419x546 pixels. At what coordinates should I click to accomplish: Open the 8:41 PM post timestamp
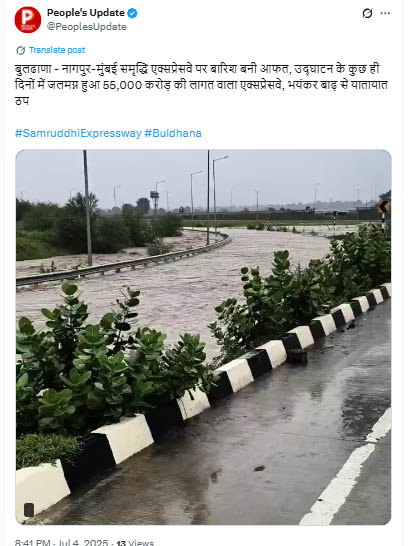pyautogui.click(x=61, y=543)
